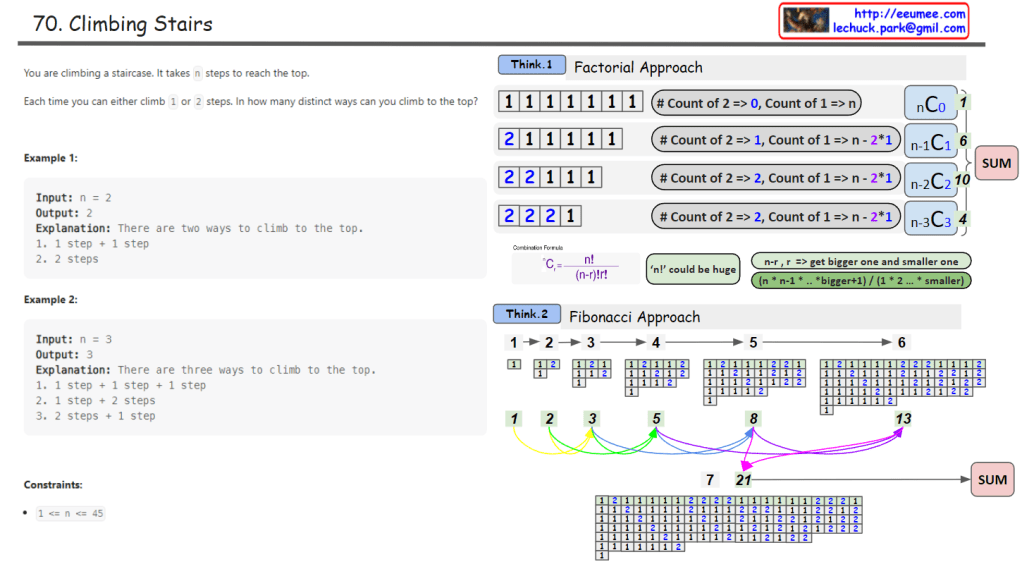The image size is (1022, 569).
Task: Click the green Fibonacci value 13
Action: coord(903,419)
